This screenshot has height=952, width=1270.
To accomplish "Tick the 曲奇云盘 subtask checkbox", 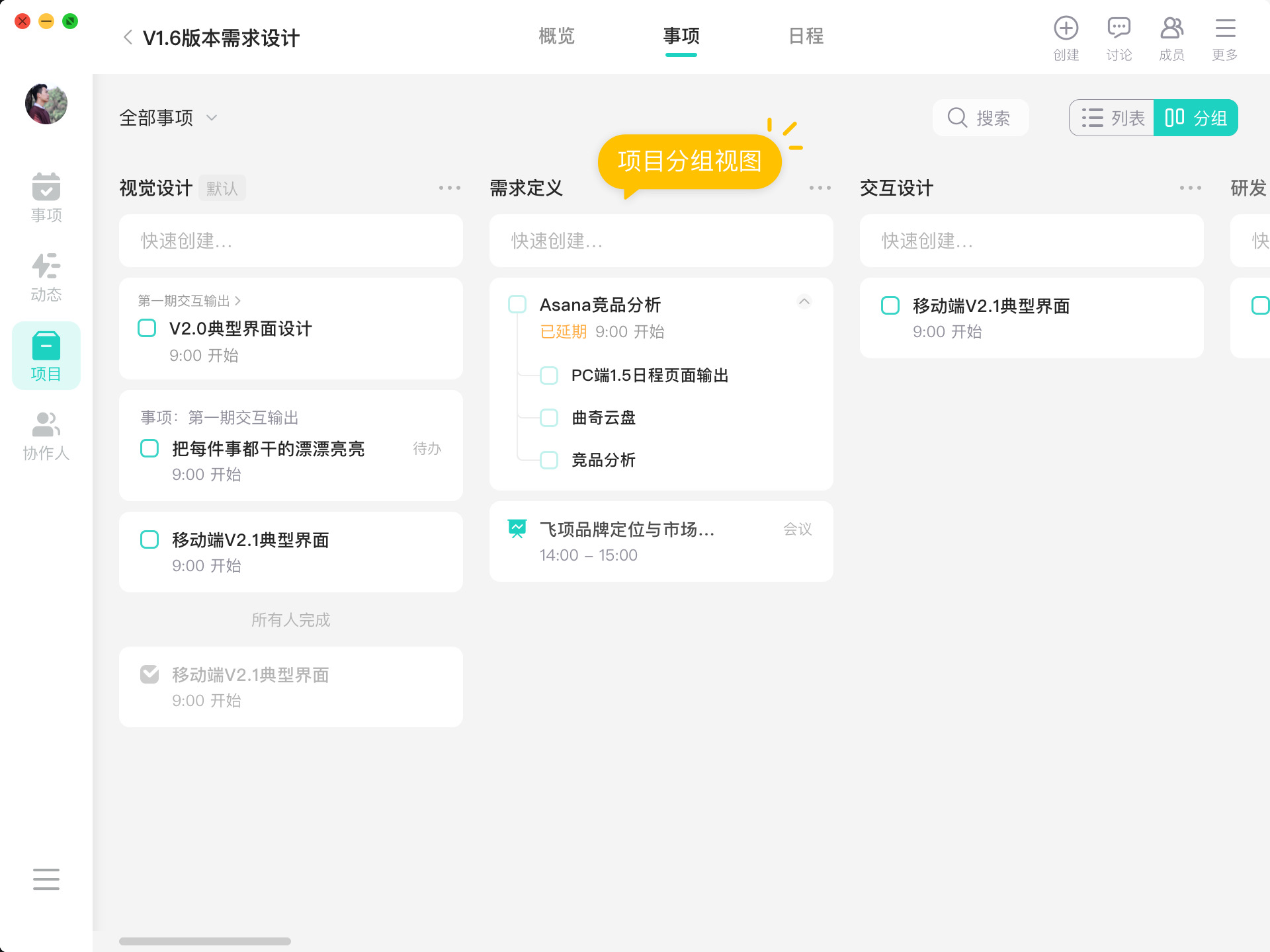I will tap(549, 418).
